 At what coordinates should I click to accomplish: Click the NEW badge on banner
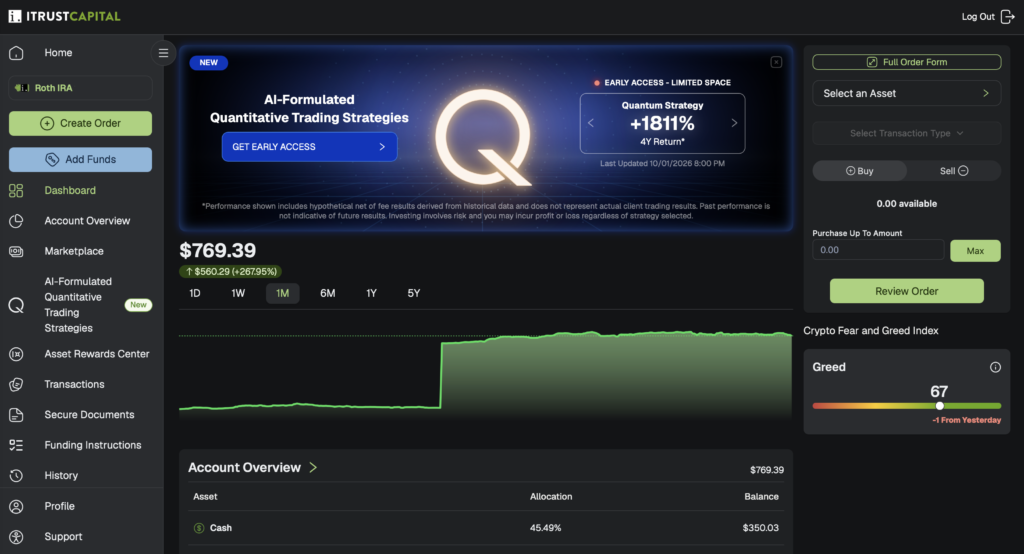point(209,63)
